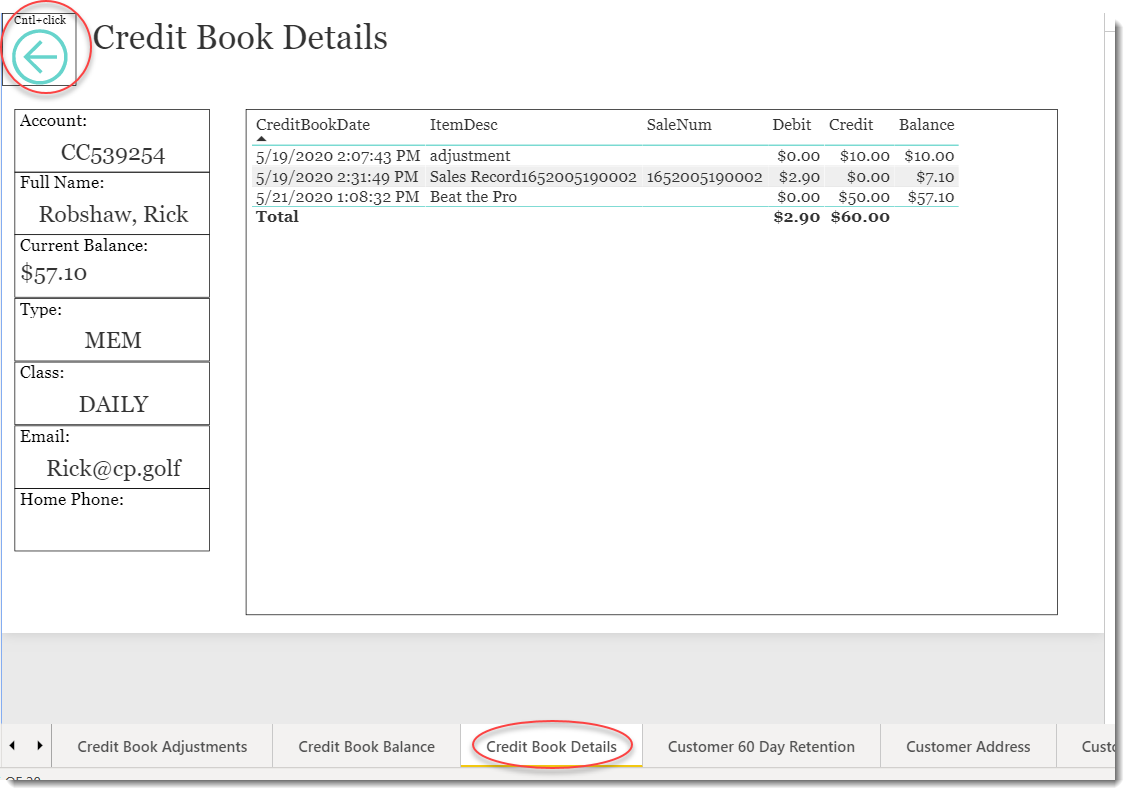Click the email Rick@cp.golf
This screenshot has width=1130, height=795.
[x=114, y=468]
